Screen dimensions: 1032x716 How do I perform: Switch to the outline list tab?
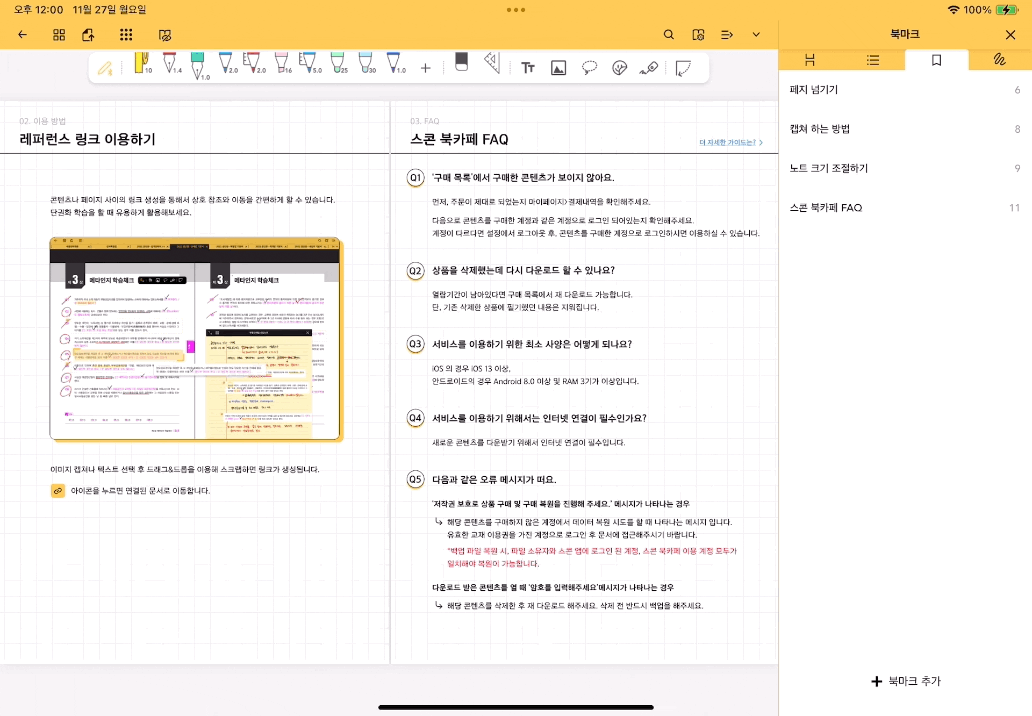(x=873, y=60)
